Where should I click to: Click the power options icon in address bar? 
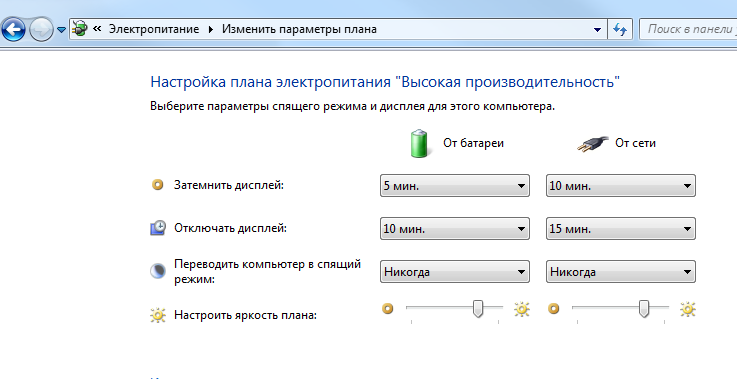coord(80,29)
